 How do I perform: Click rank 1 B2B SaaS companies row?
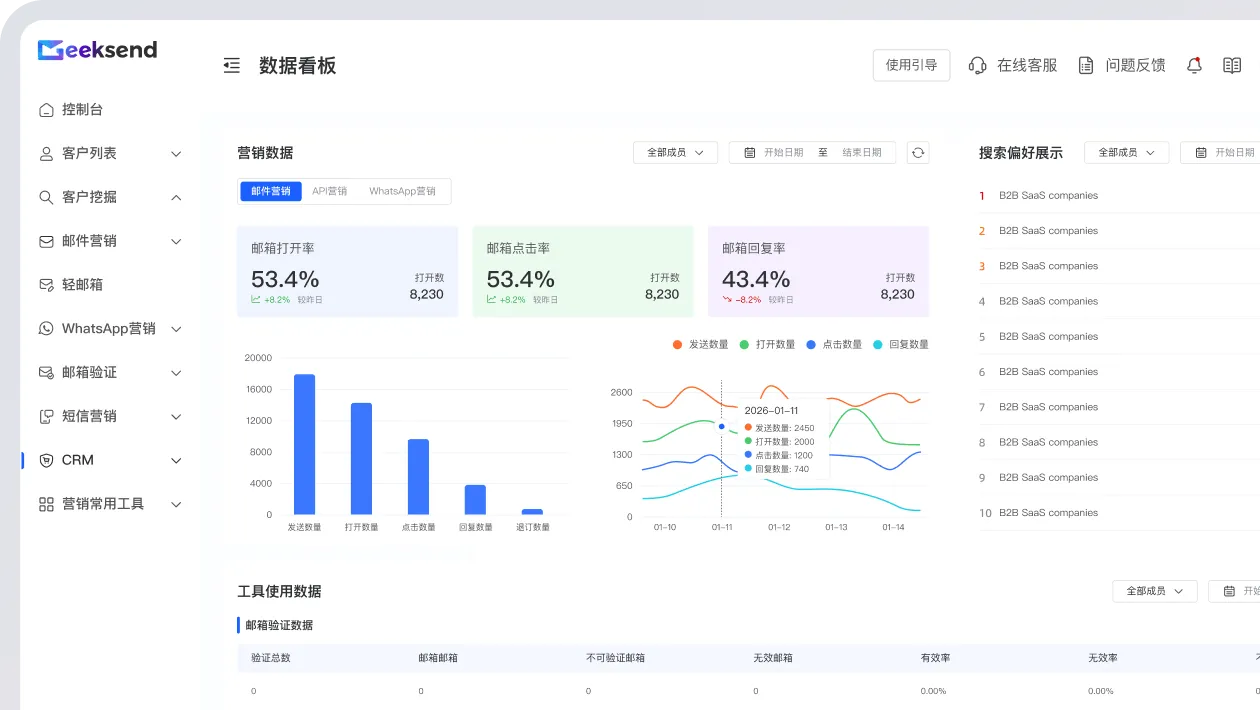pos(1119,196)
